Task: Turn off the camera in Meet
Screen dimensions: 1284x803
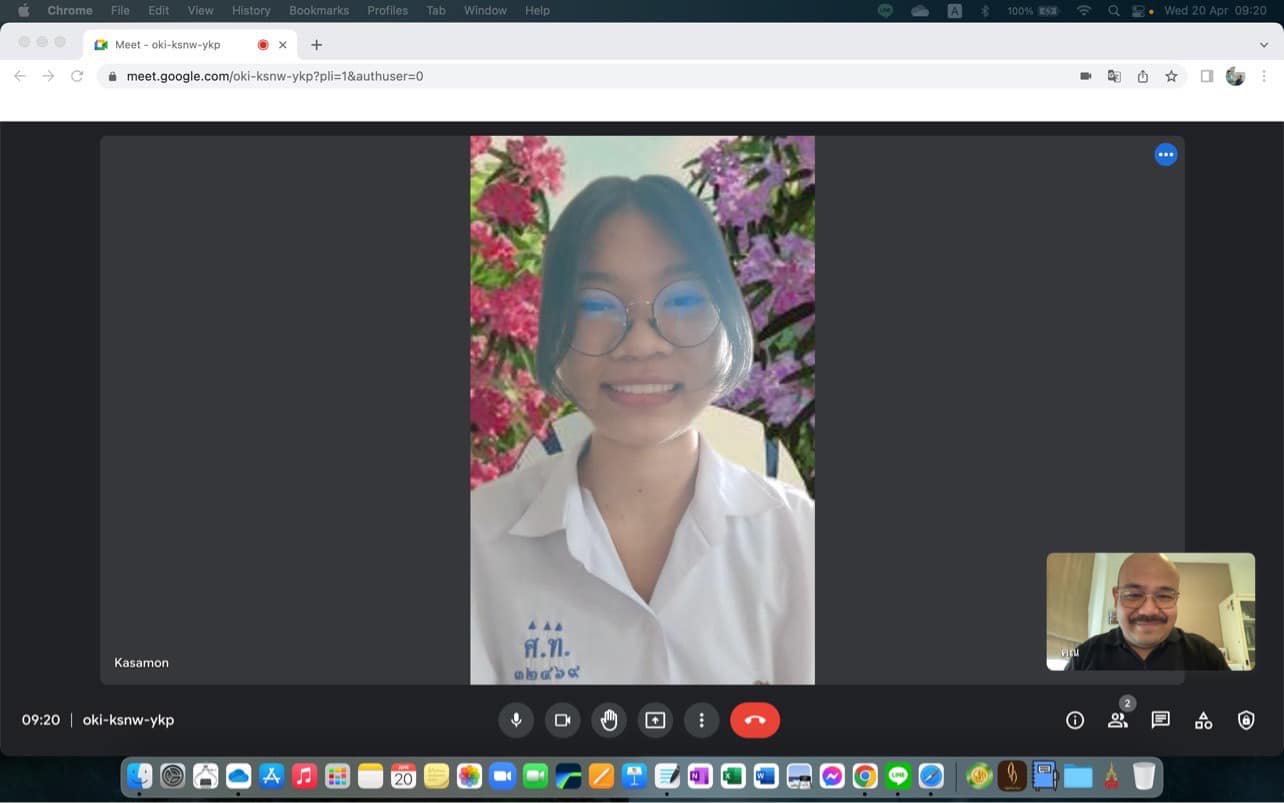Action: pyautogui.click(x=562, y=720)
